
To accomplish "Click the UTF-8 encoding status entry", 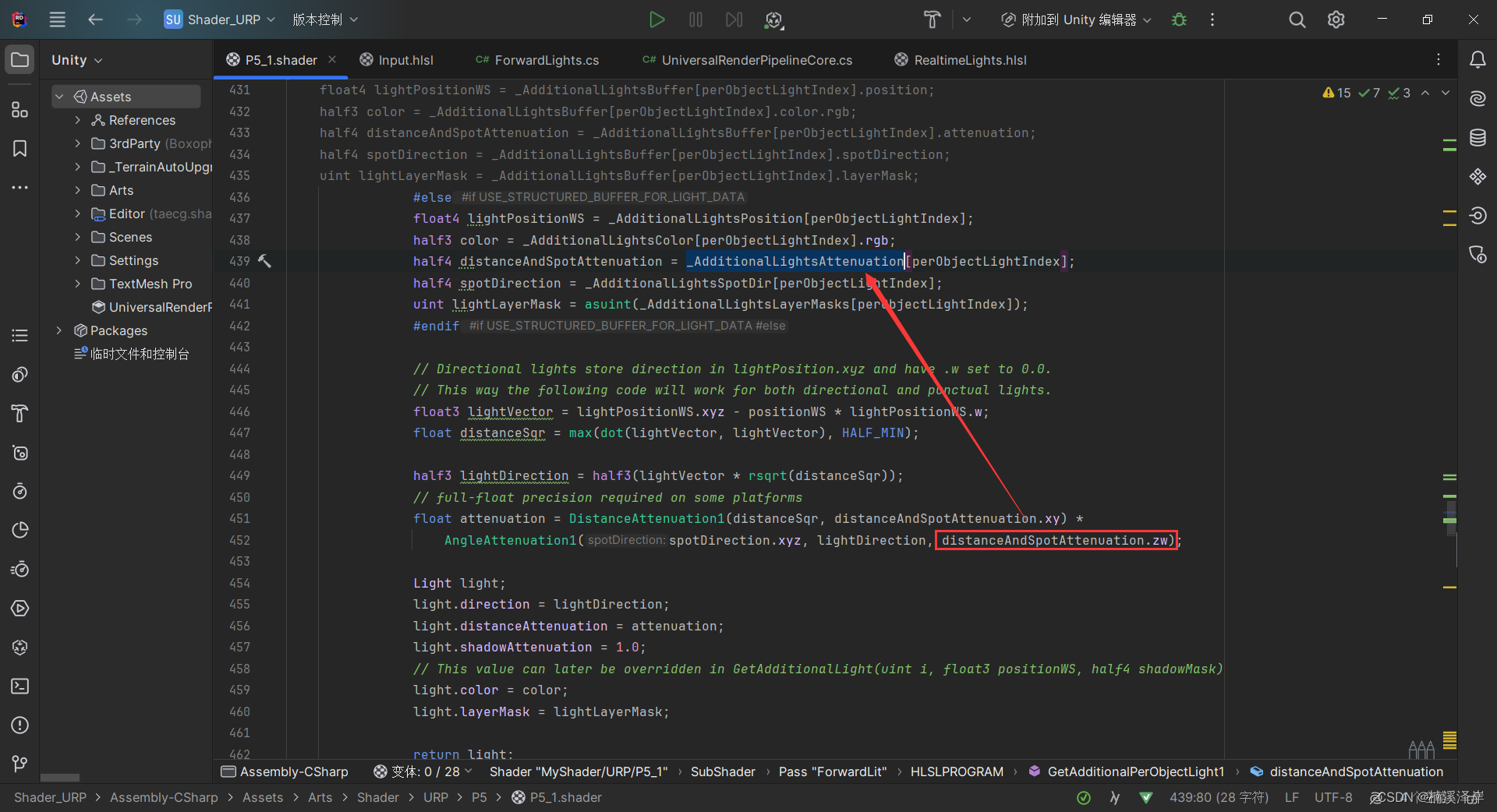I will (x=1333, y=797).
